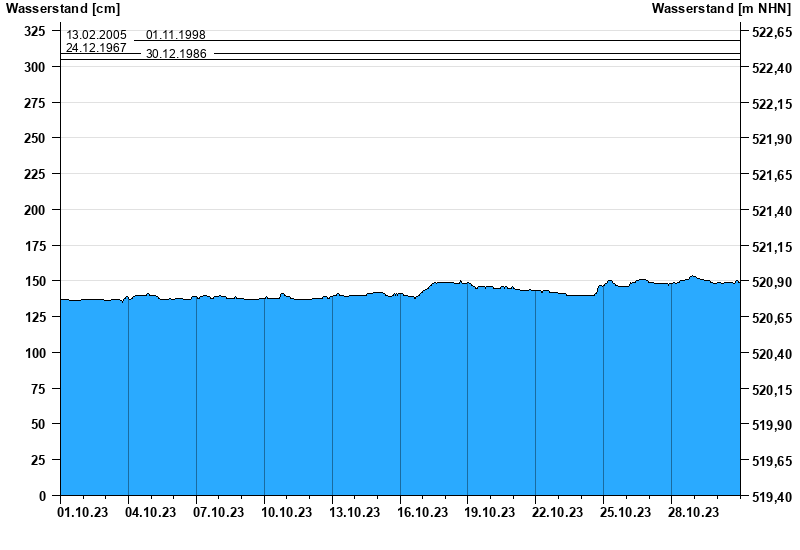Select the 520,90 value on right axis
Viewport: 800px width, 550px height.
tap(771, 282)
